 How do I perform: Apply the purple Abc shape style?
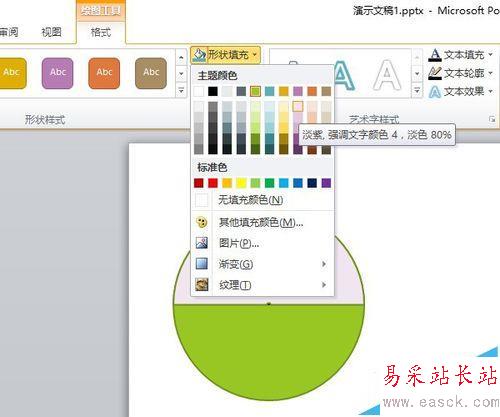tap(57, 73)
